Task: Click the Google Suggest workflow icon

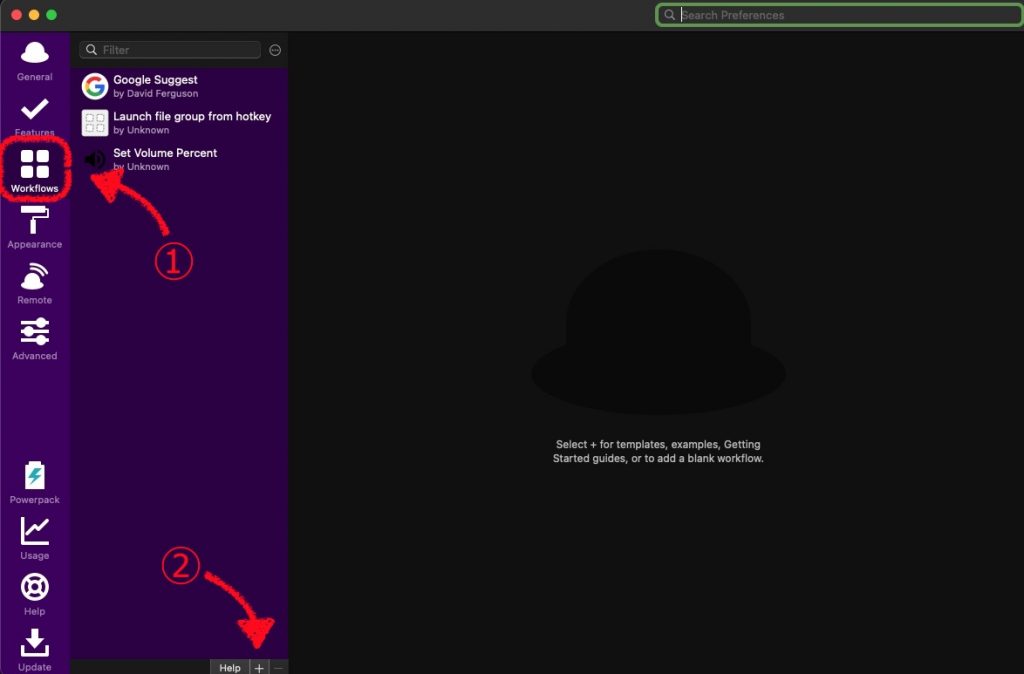Action: pos(94,86)
